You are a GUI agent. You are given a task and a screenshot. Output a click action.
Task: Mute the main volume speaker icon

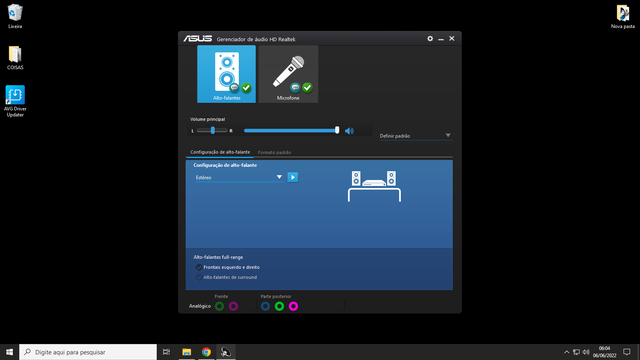tap(349, 131)
